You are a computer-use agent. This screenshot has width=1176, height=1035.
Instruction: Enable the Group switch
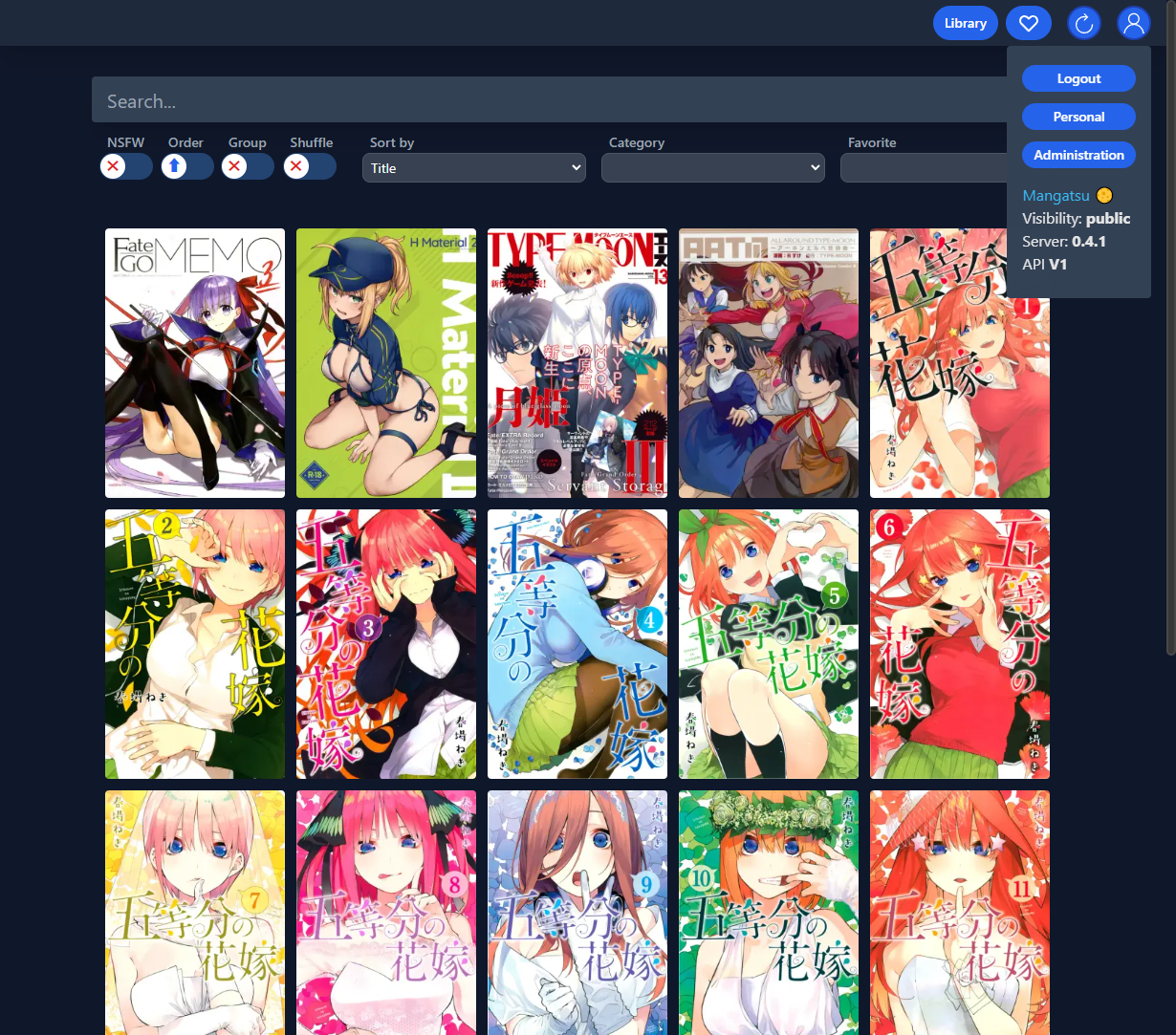[248, 166]
